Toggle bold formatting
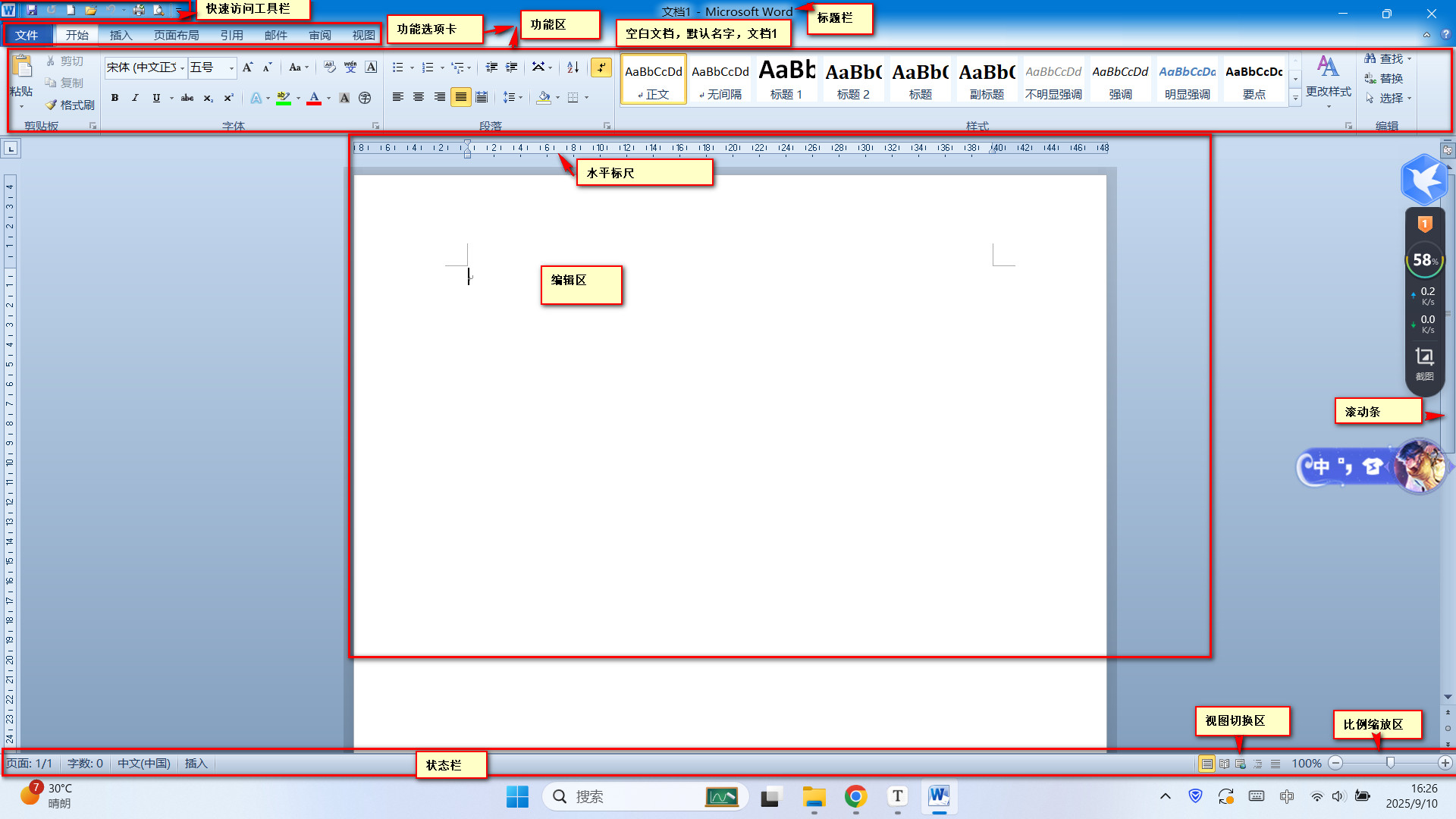This screenshot has width=1456, height=819. (x=115, y=98)
